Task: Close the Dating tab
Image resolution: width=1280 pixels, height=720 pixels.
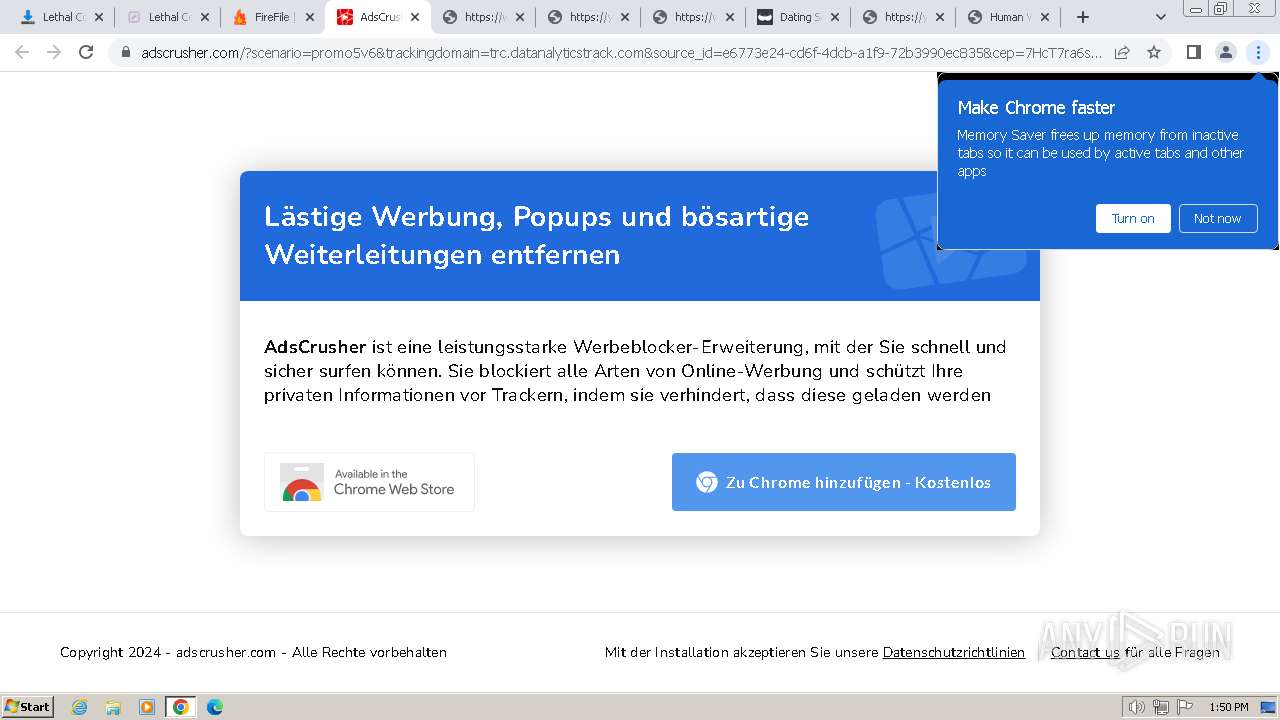Action: [x=835, y=17]
